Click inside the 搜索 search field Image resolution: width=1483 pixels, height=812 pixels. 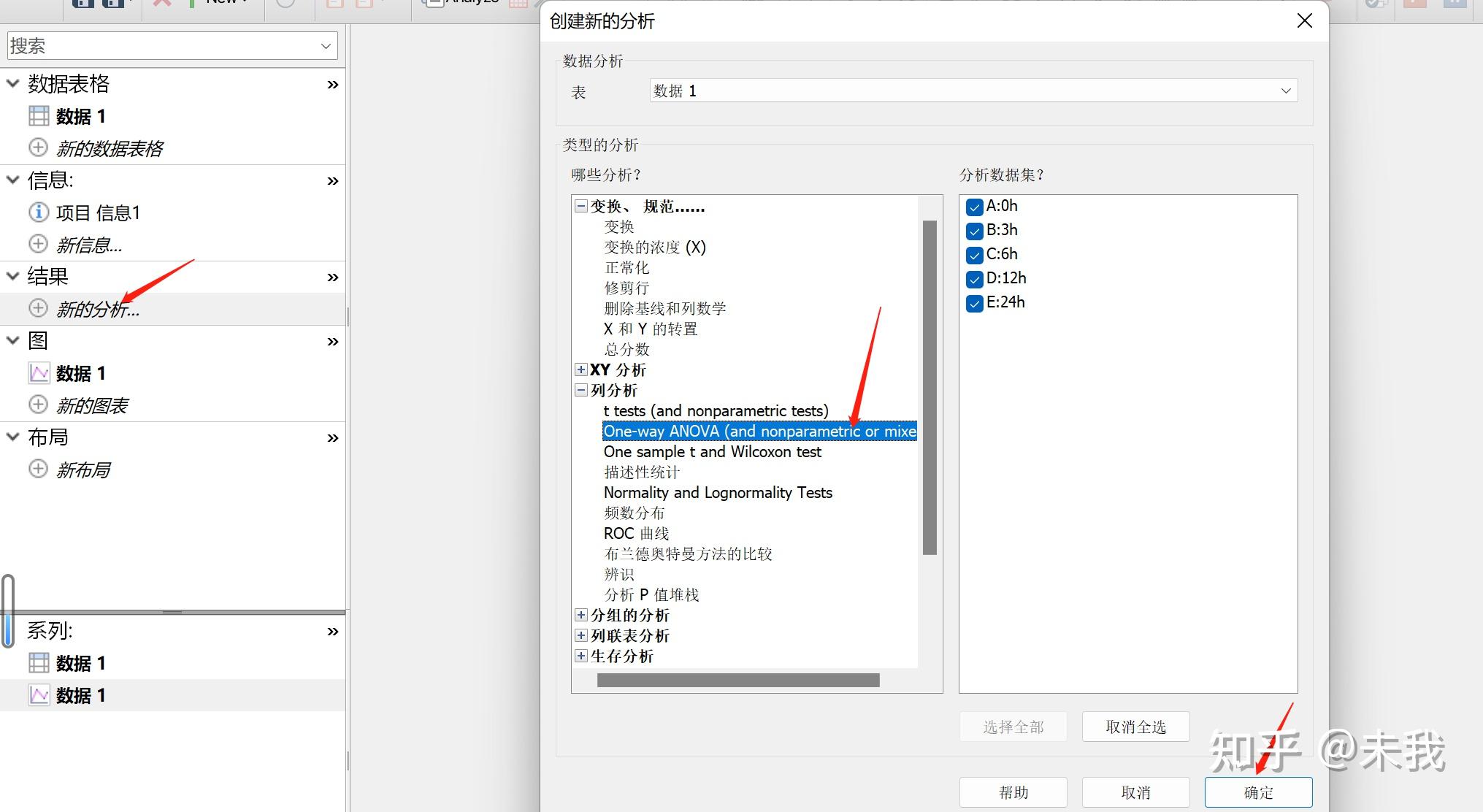click(x=146, y=45)
